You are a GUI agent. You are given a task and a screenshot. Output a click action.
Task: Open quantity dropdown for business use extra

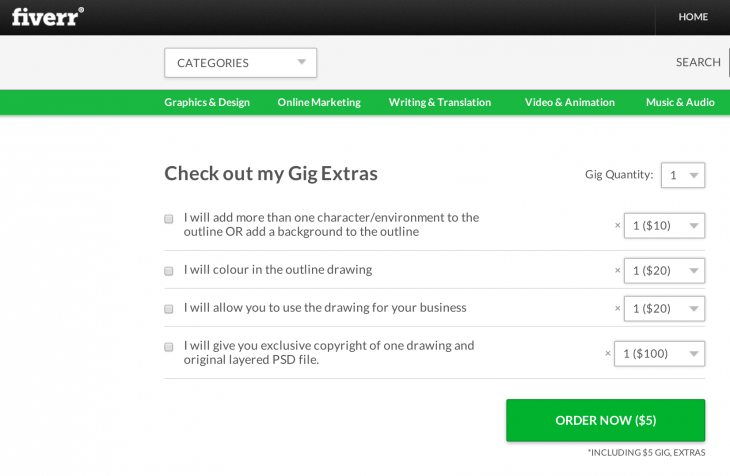(x=664, y=309)
